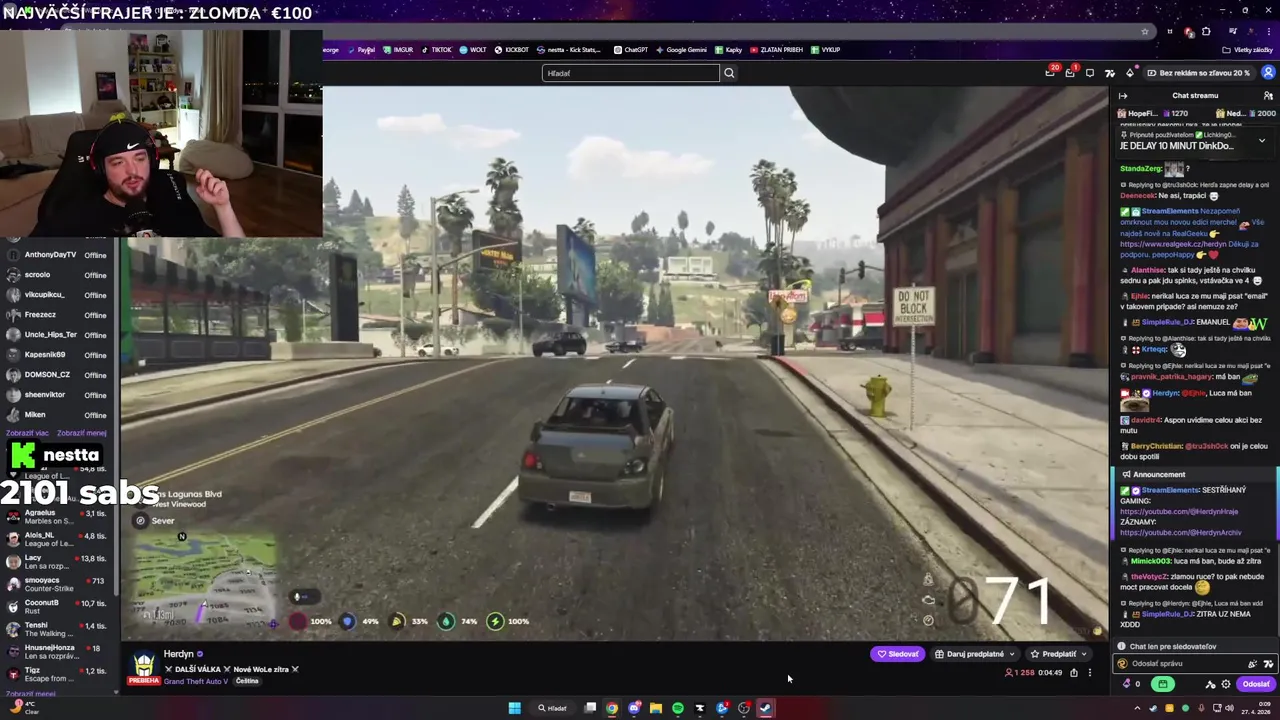
Task: Open the chat settings gear icon
Action: coord(1226,684)
